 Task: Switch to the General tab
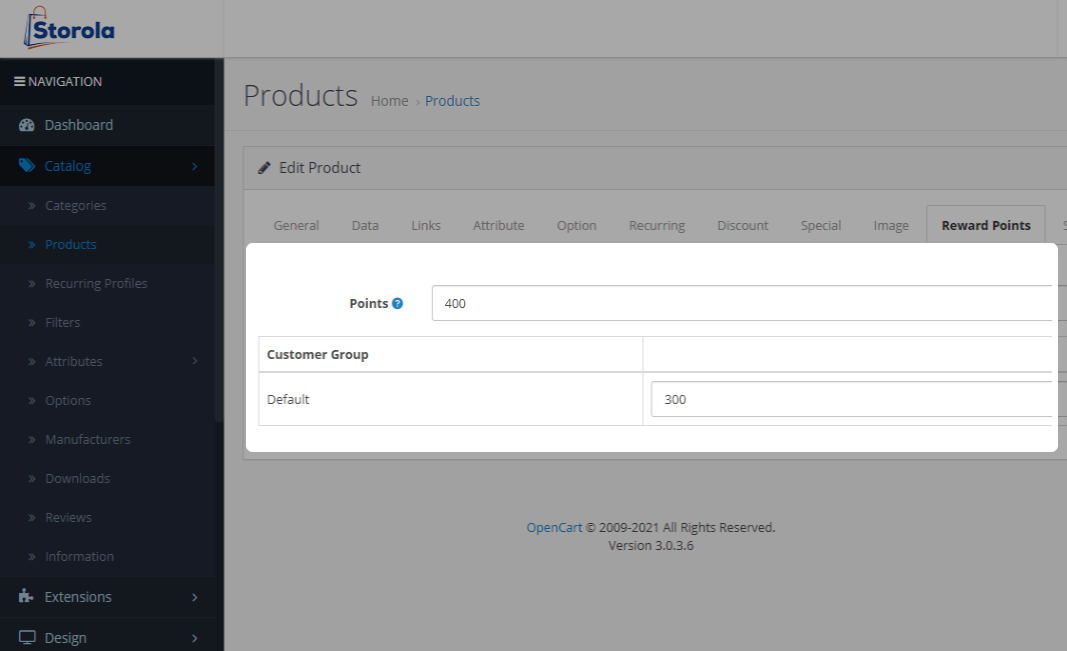(296, 226)
